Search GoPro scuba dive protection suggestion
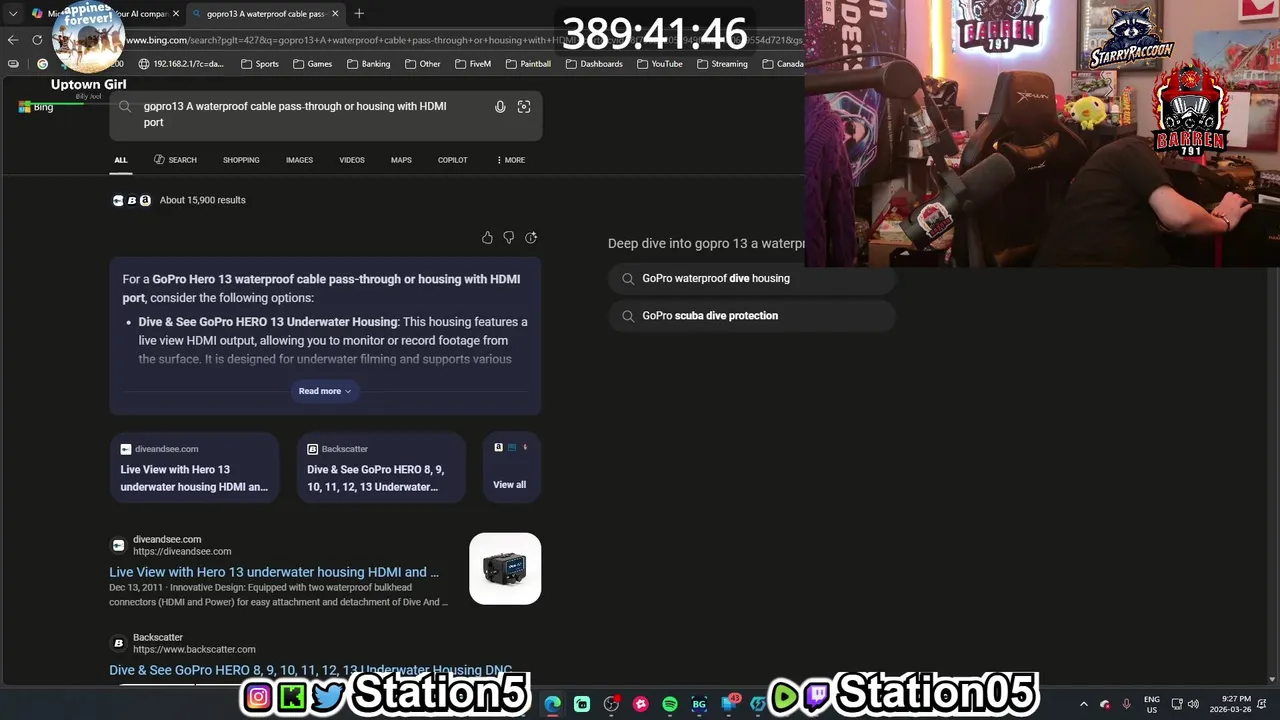The image size is (1280, 720). (751, 316)
